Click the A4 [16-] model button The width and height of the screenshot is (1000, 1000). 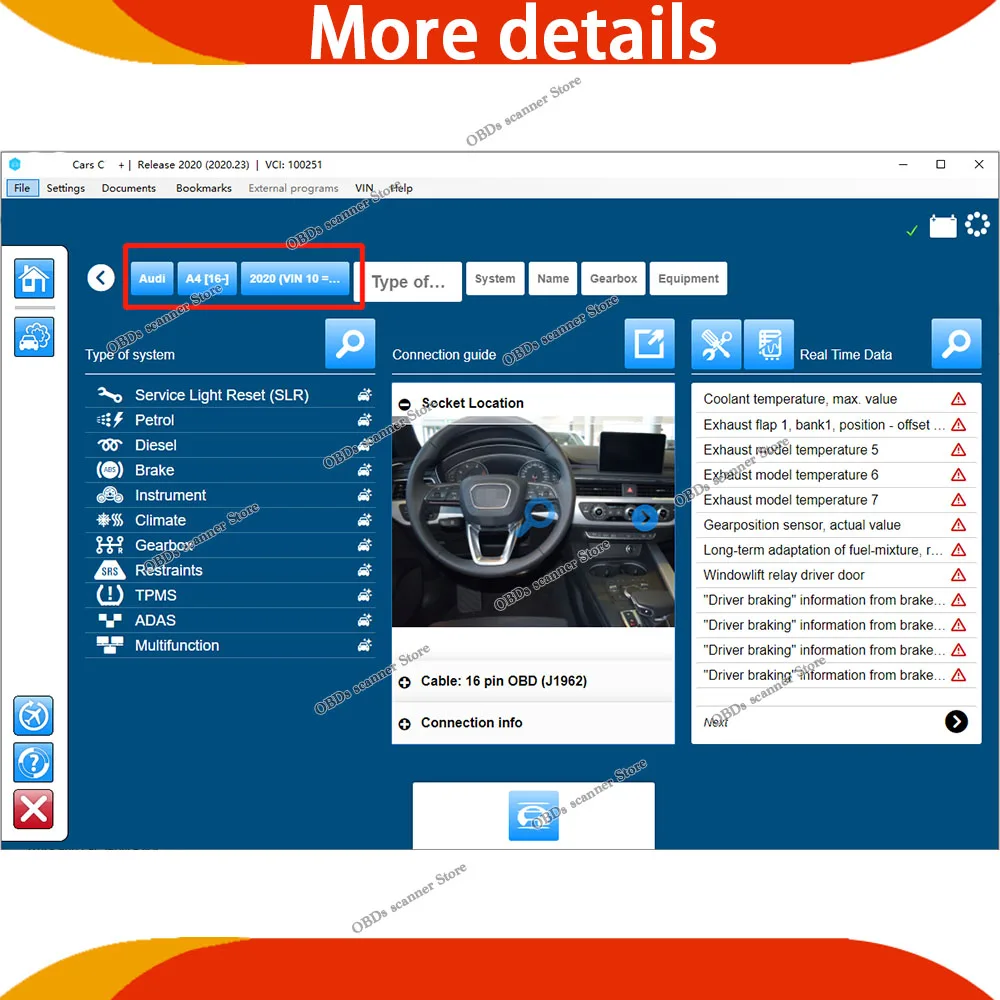(x=207, y=279)
